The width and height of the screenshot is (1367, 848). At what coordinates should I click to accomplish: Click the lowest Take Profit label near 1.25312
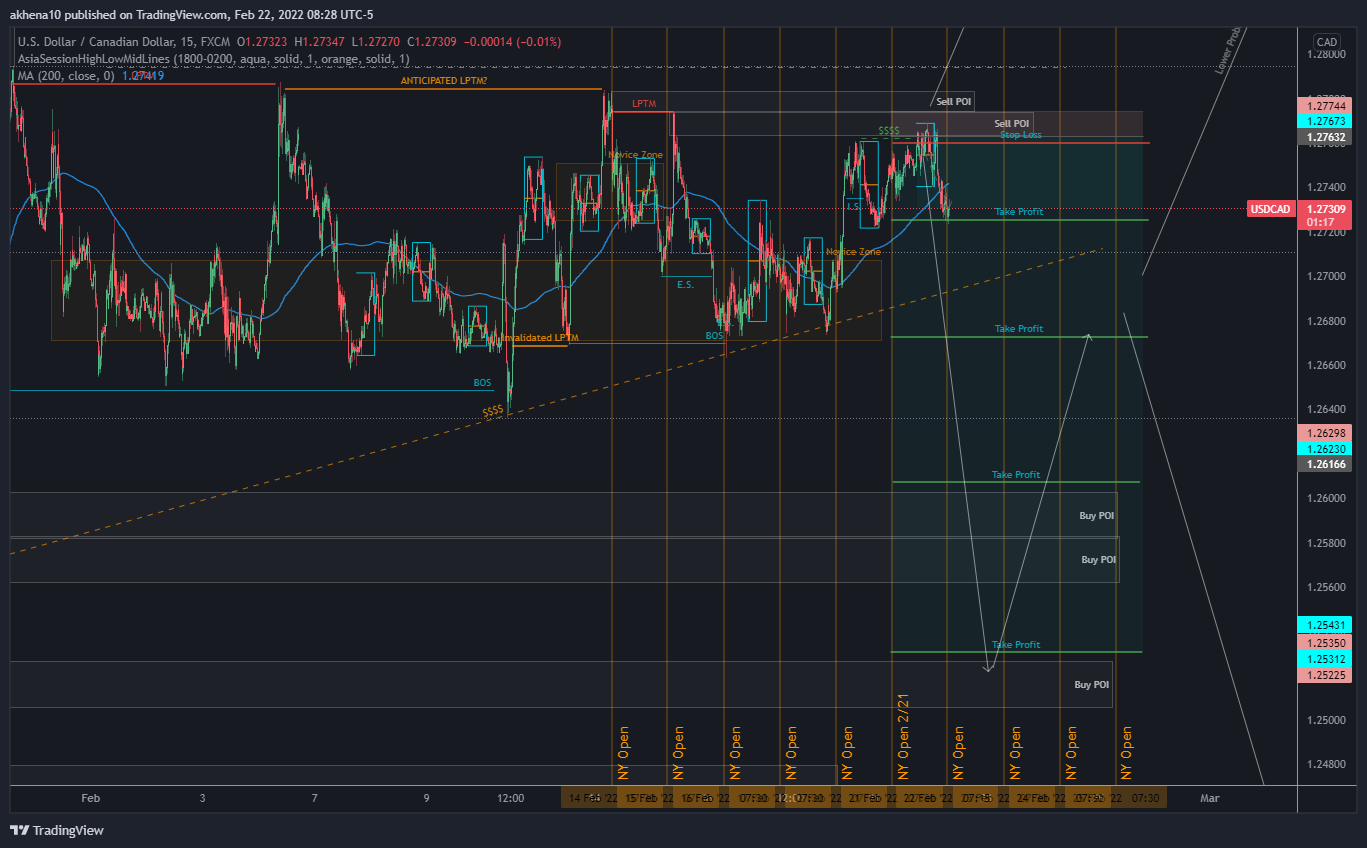pyautogui.click(x=1016, y=645)
